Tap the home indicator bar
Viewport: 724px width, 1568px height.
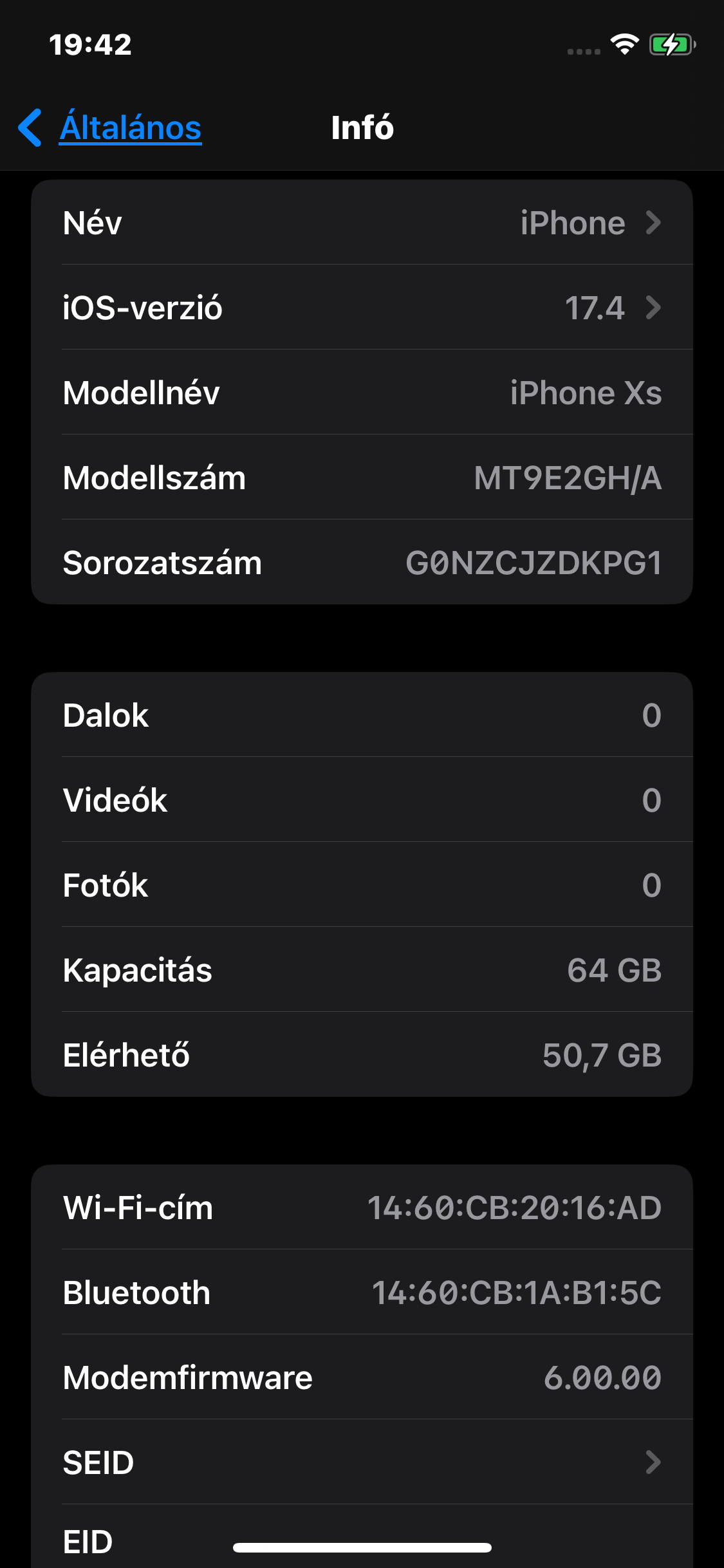click(x=362, y=1547)
